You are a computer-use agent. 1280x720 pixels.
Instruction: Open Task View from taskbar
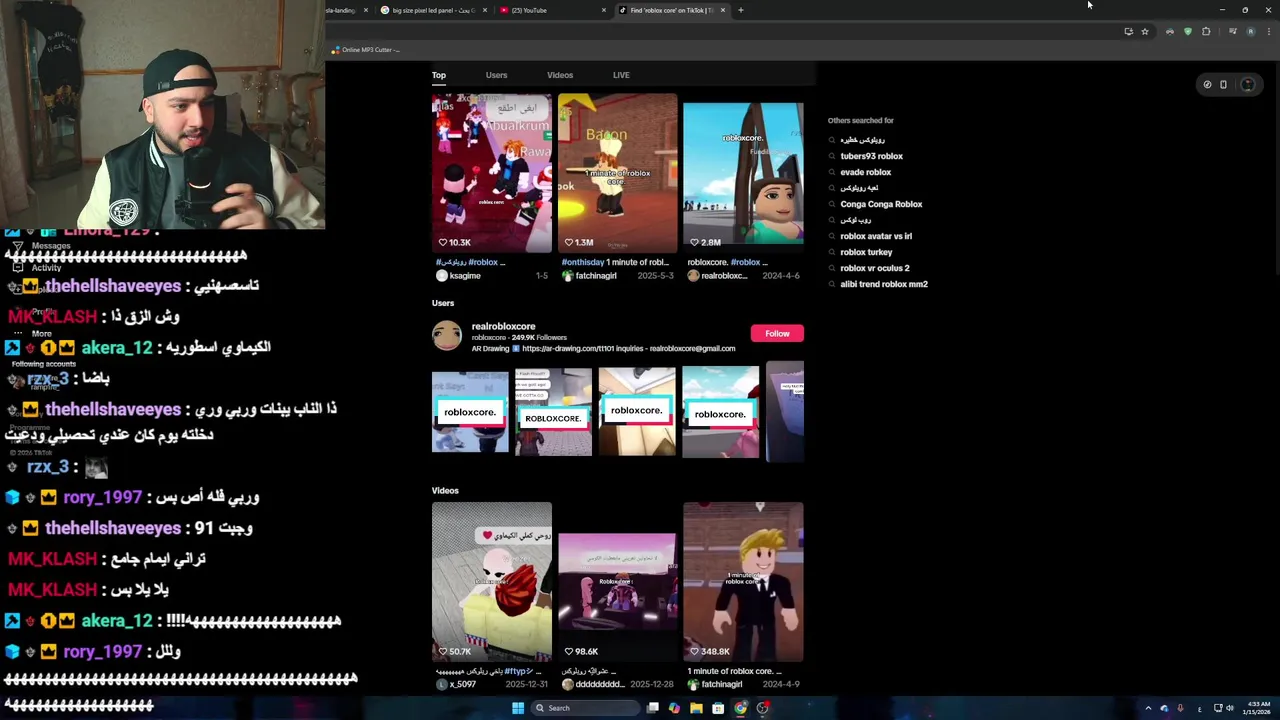653,708
